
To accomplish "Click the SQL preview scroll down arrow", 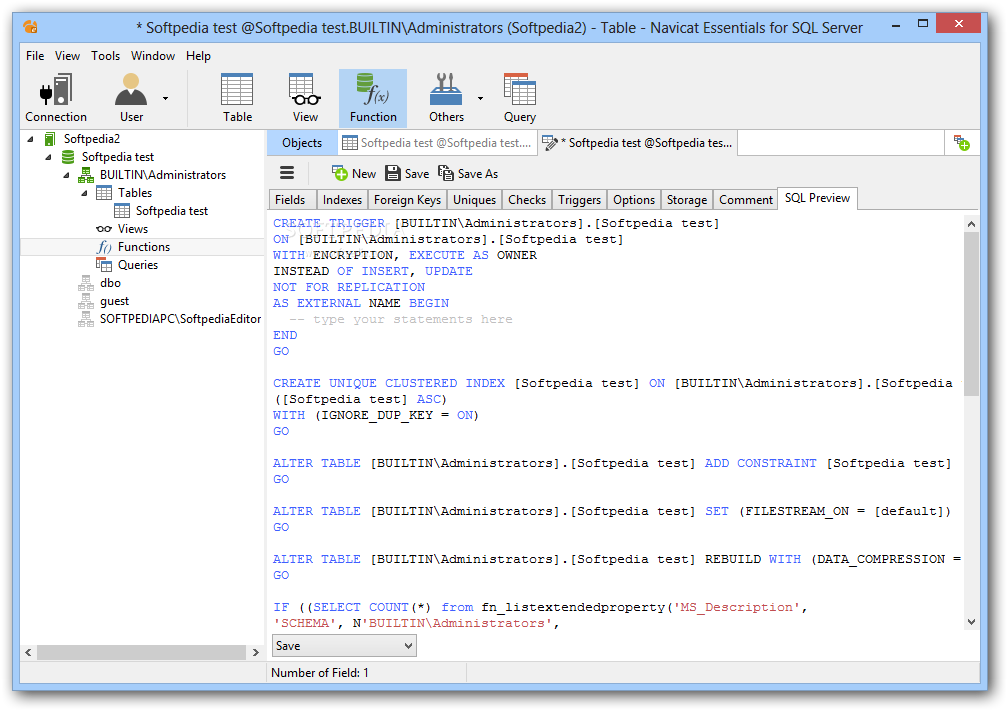I will (971, 622).
